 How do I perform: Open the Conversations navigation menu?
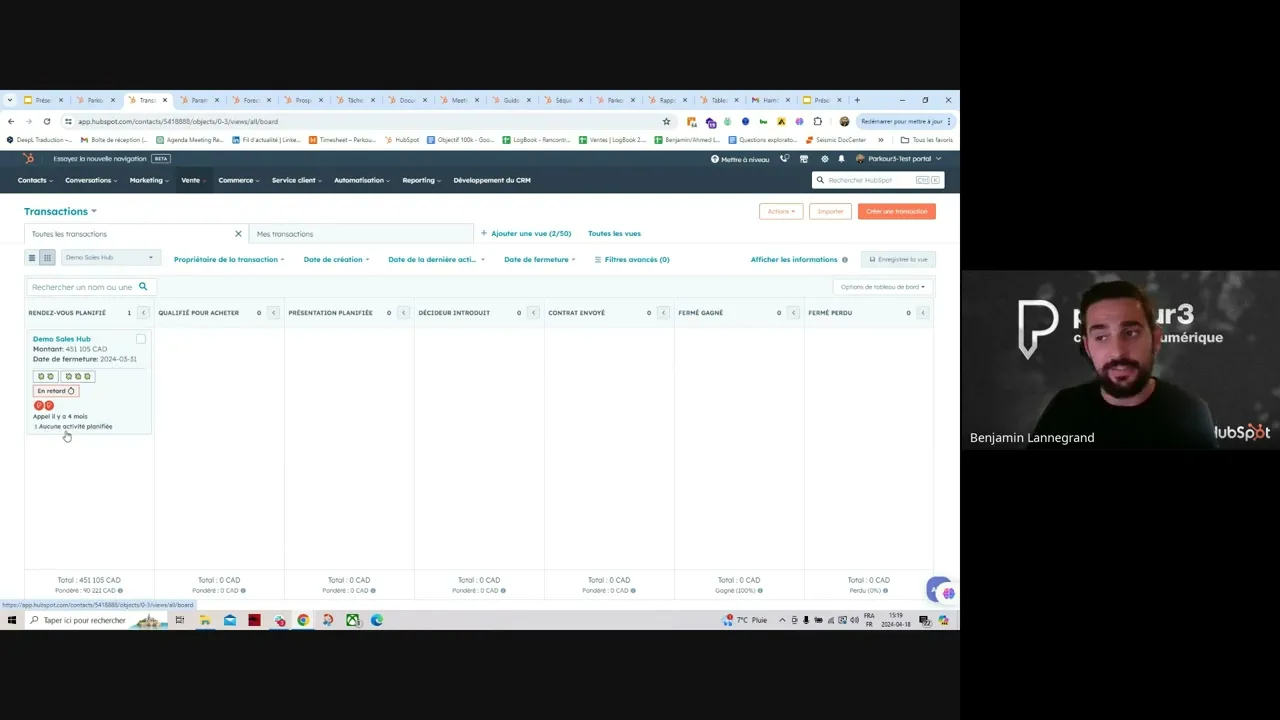tap(91, 180)
